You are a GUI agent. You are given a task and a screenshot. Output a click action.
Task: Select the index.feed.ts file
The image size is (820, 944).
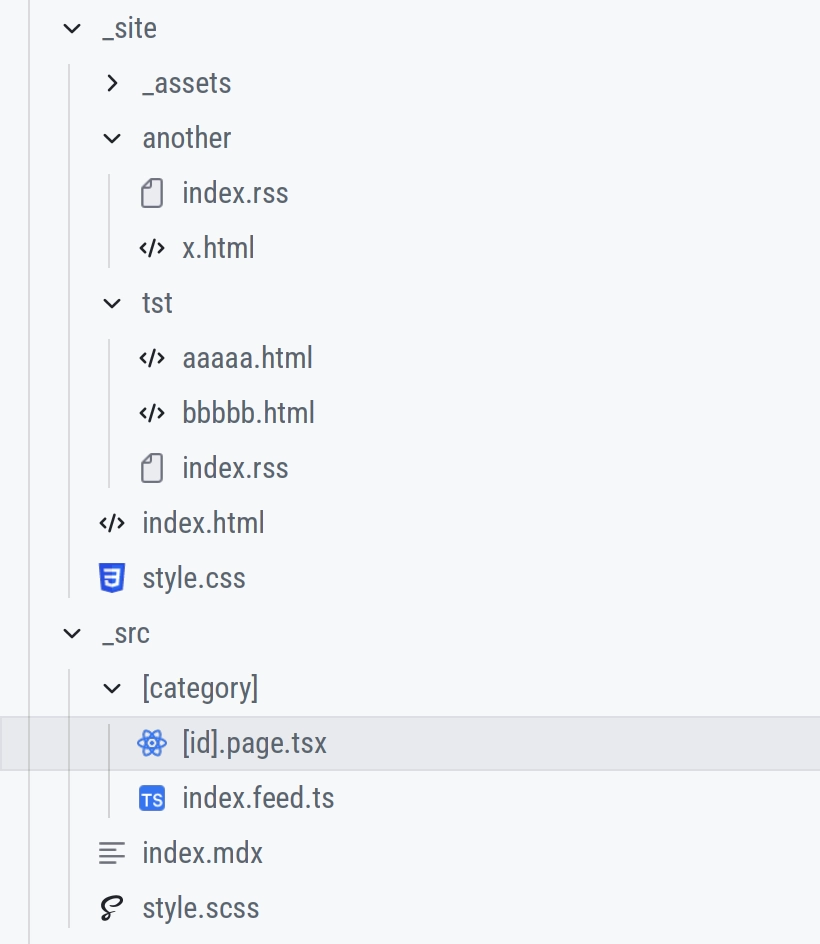pyautogui.click(x=258, y=798)
